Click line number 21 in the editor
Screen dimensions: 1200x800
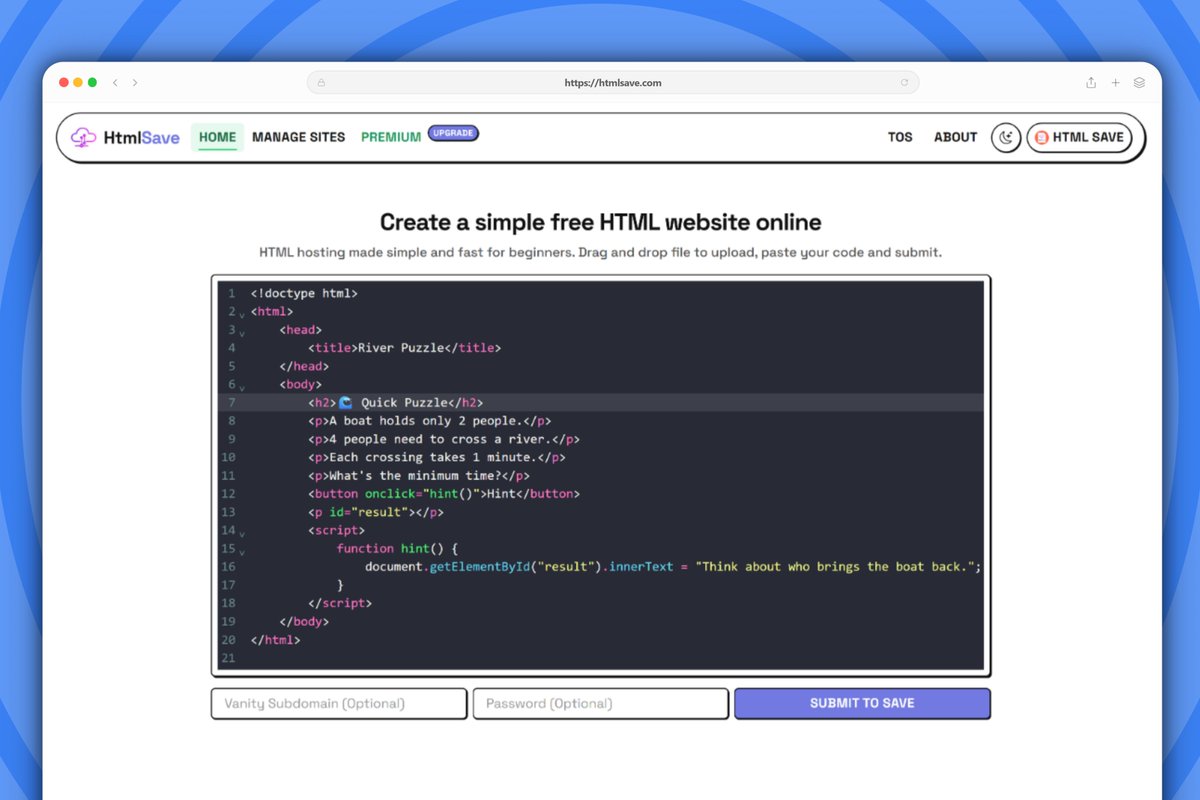click(x=230, y=658)
